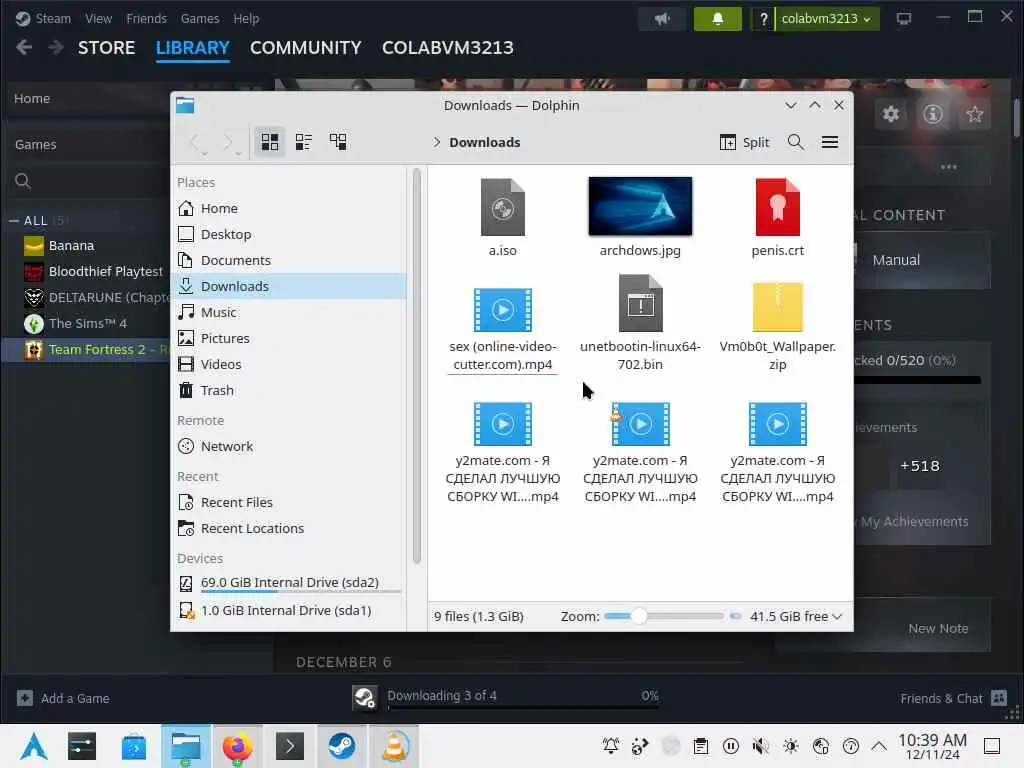Open Downloading 3 of 4 status

441,696
